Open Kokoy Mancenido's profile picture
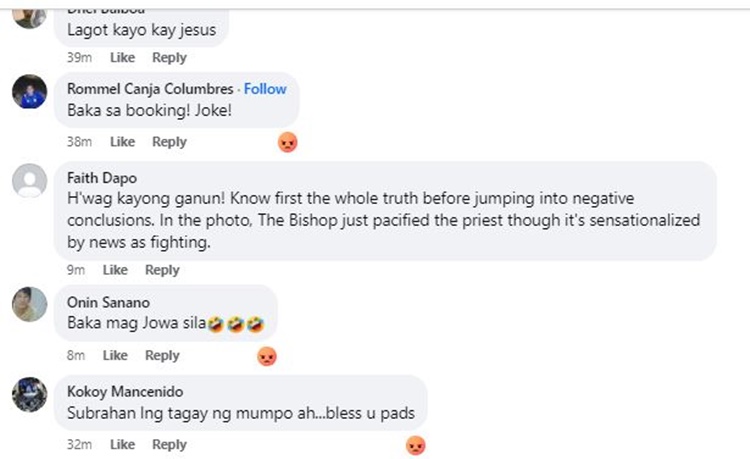The width and height of the screenshot is (750, 459). coord(30,394)
